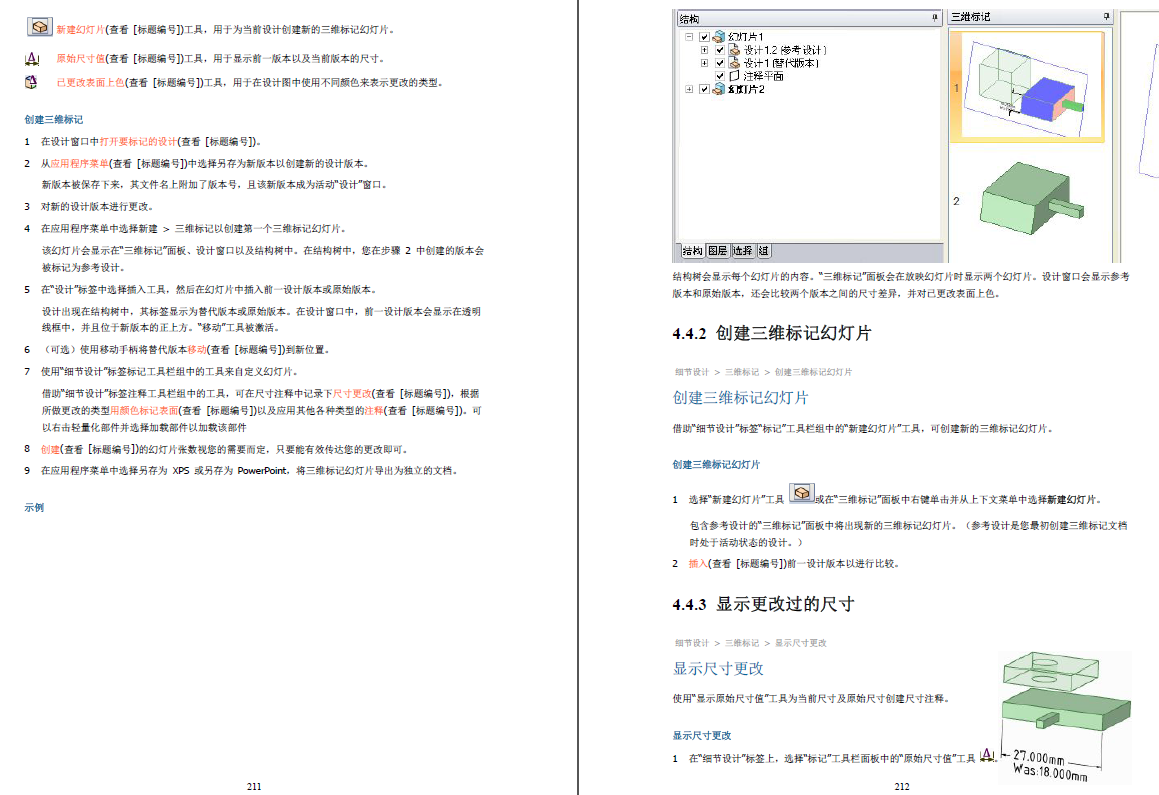Click the Original Dimension Values (原始尺寸值) icon
The image size is (1159, 795).
pos(32,58)
